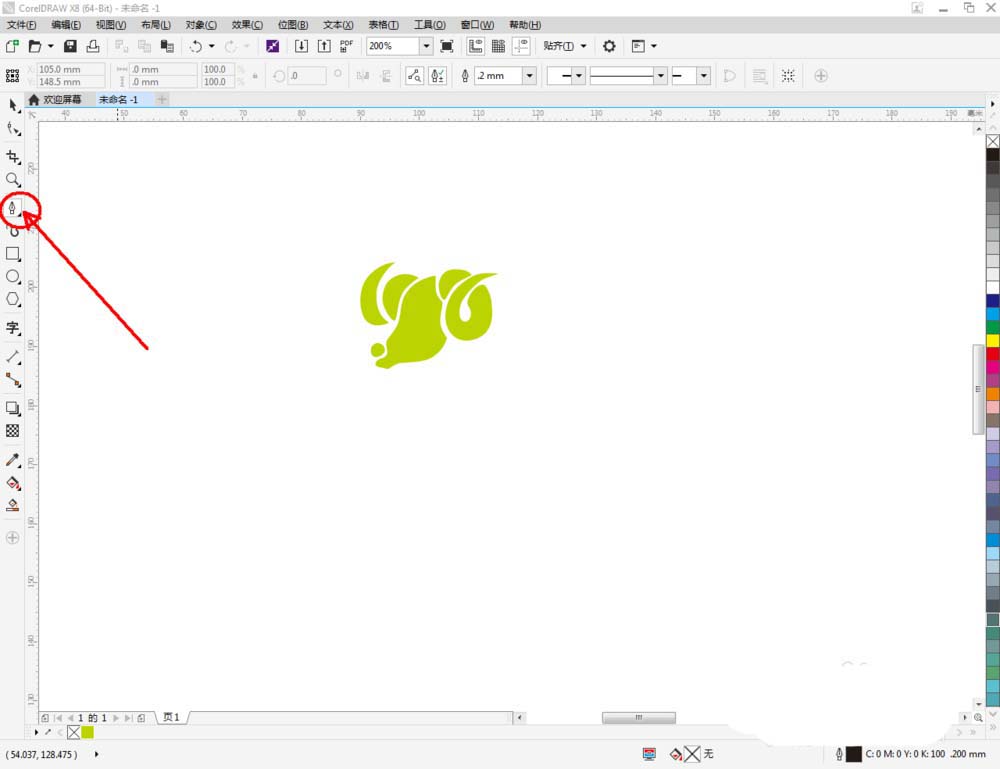Open the 编辑(E) menu
1000x769 pixels.
[66, 25]
